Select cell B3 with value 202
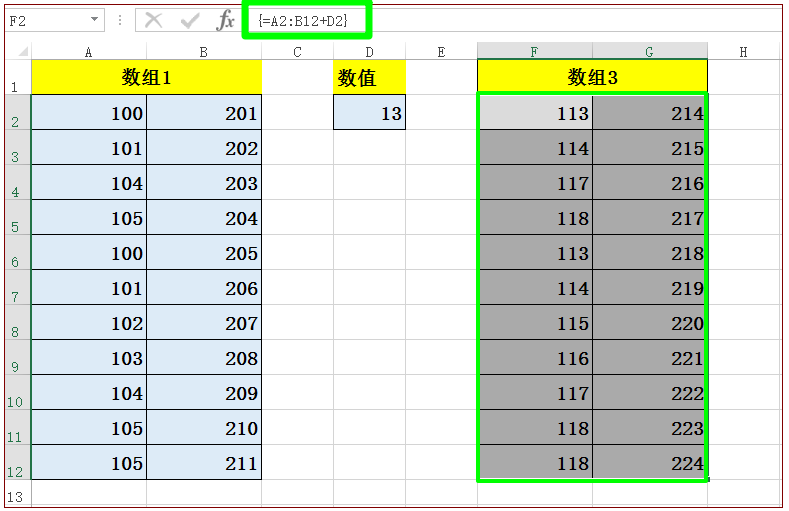Image resolution: width=789 pixels, height=511 pixels. (204, 147)
